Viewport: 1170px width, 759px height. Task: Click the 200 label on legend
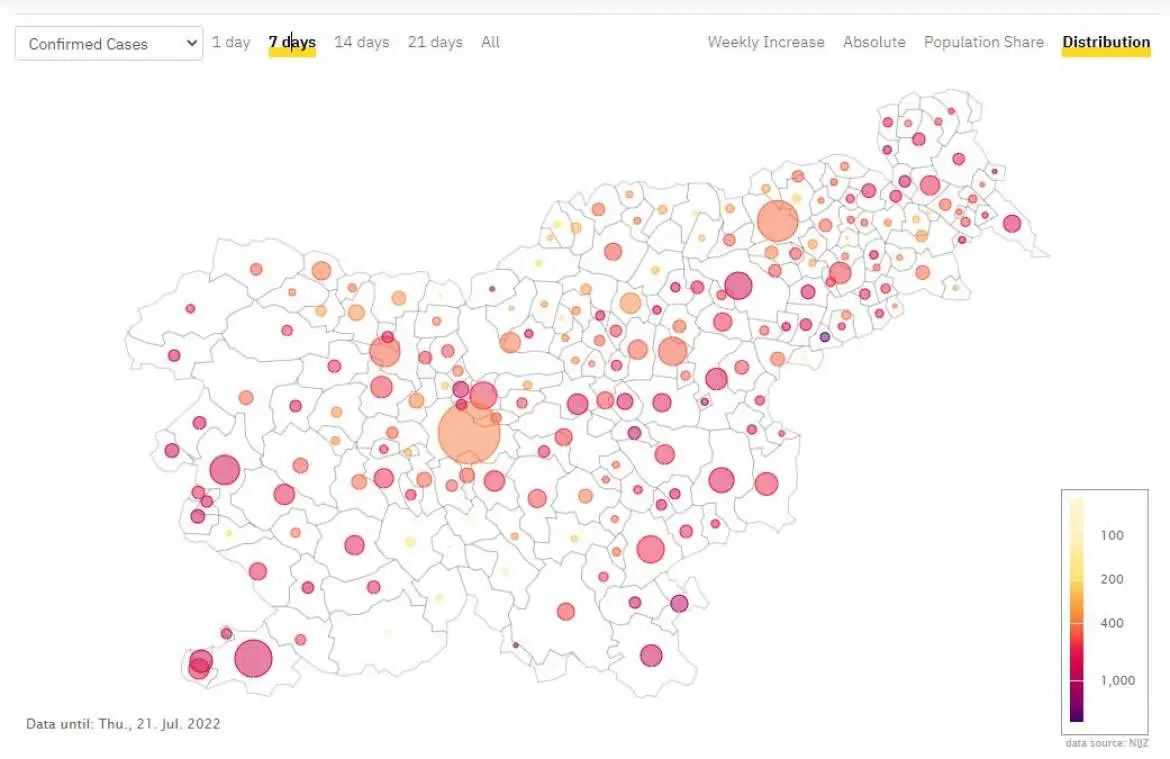tap(1111, 579)
